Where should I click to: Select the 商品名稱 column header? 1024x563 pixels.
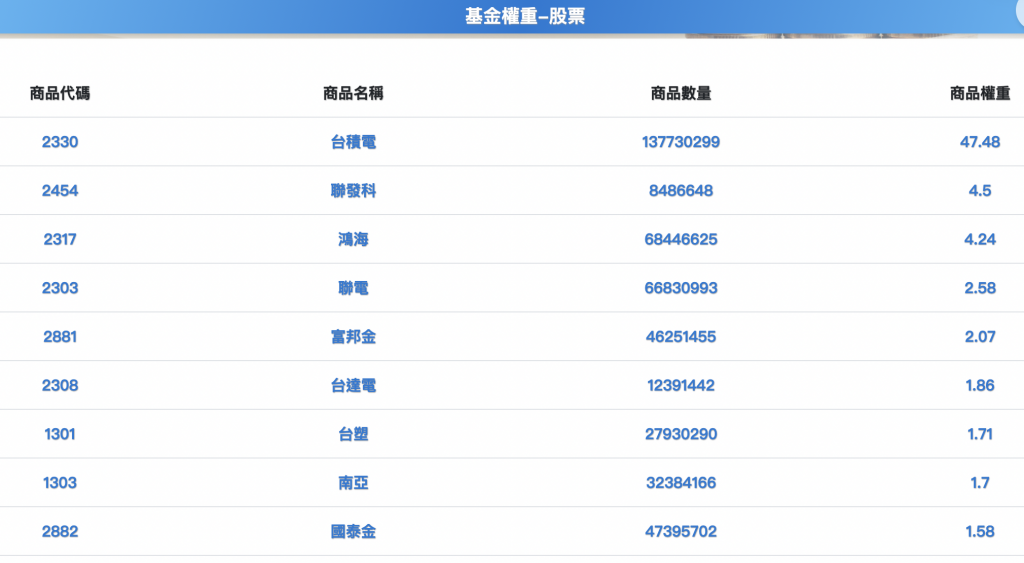pos(353,93)
